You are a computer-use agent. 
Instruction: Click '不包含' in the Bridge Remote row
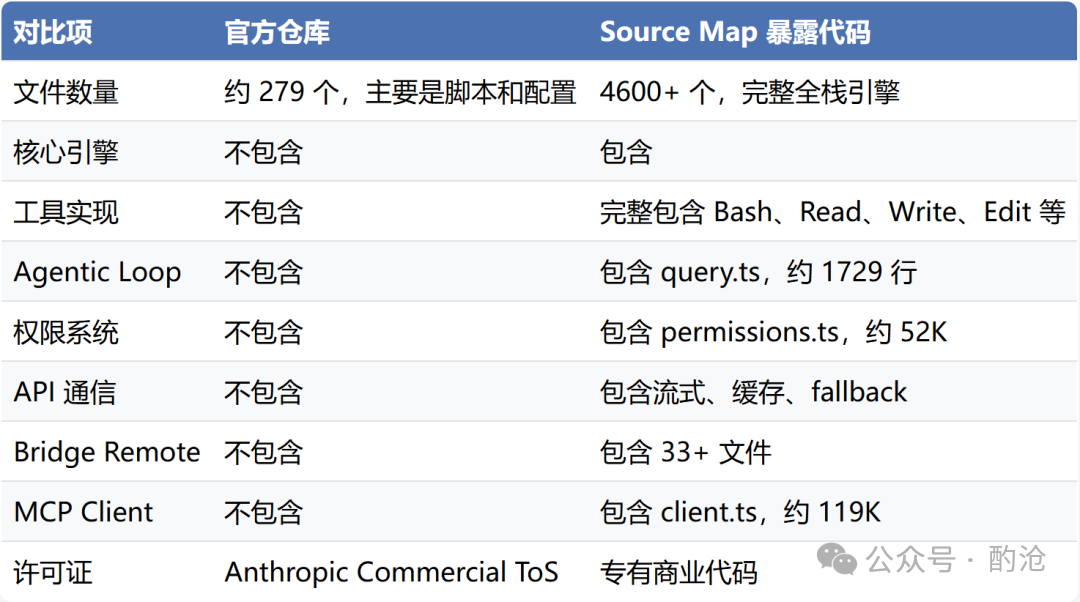[x=264, y=453]
